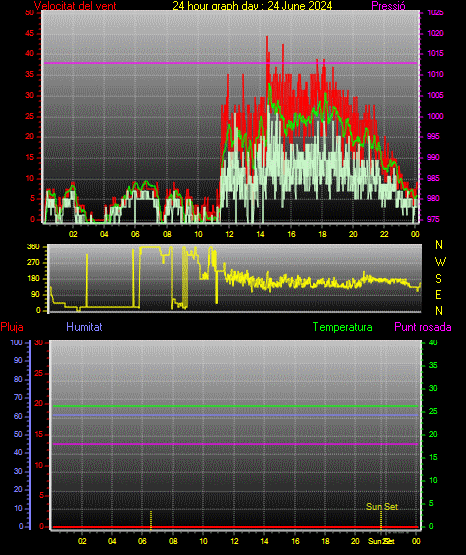Click the 'S' compass direction label
Viewport: 466px width, 555px height.
(x=439, y=279)
